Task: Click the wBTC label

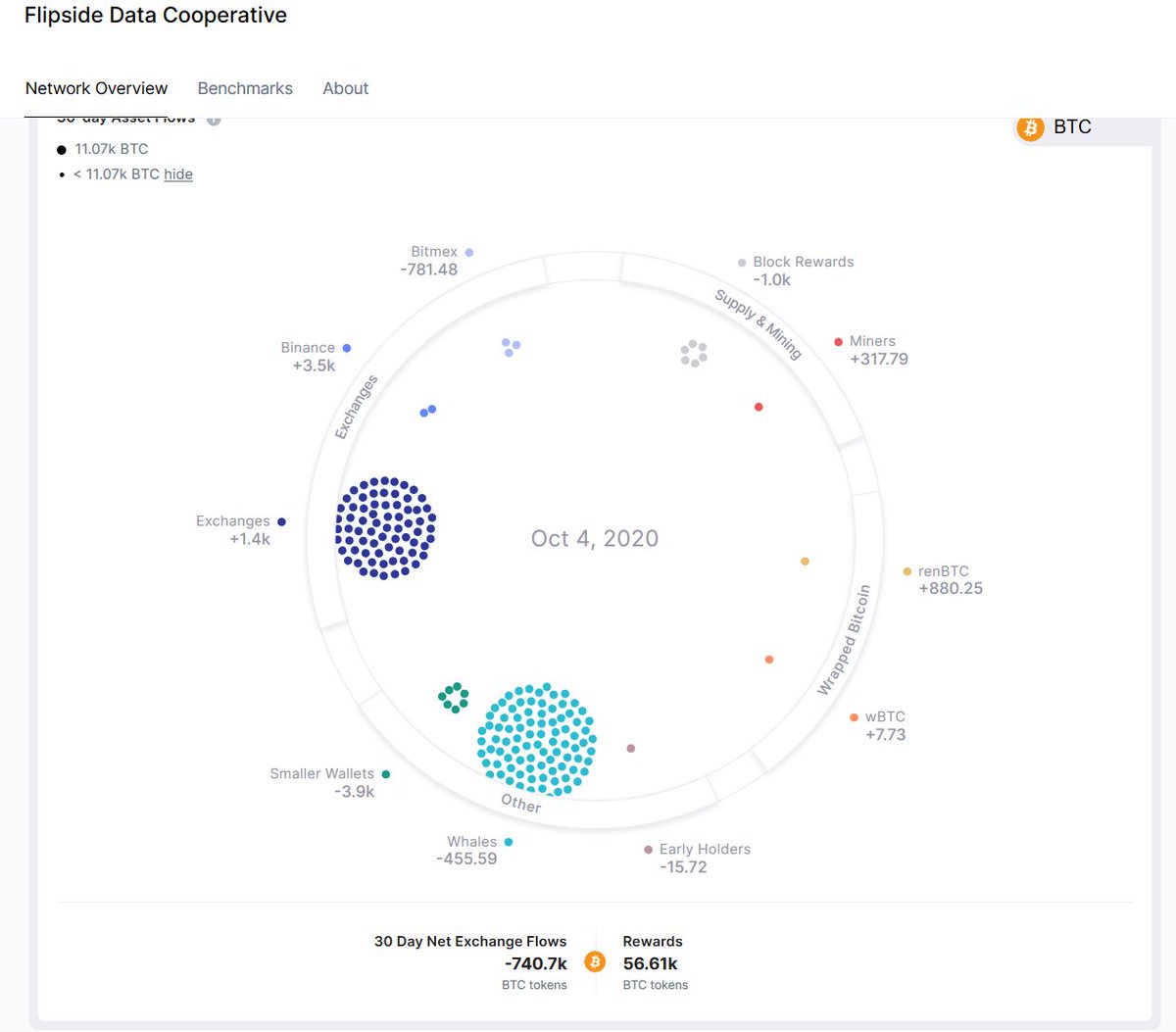Action: 885,717
